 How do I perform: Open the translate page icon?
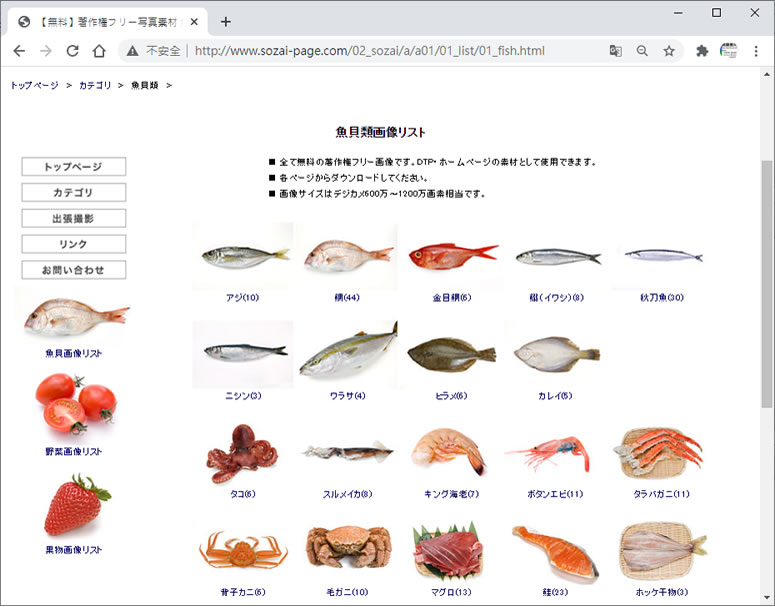click(x=615, y=51)
